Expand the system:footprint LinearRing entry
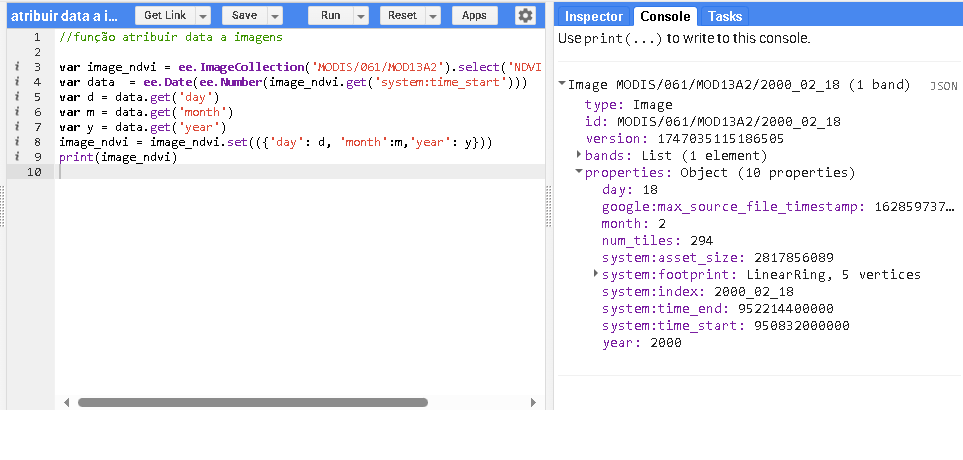The image size is (963, 460). [596, 274]
